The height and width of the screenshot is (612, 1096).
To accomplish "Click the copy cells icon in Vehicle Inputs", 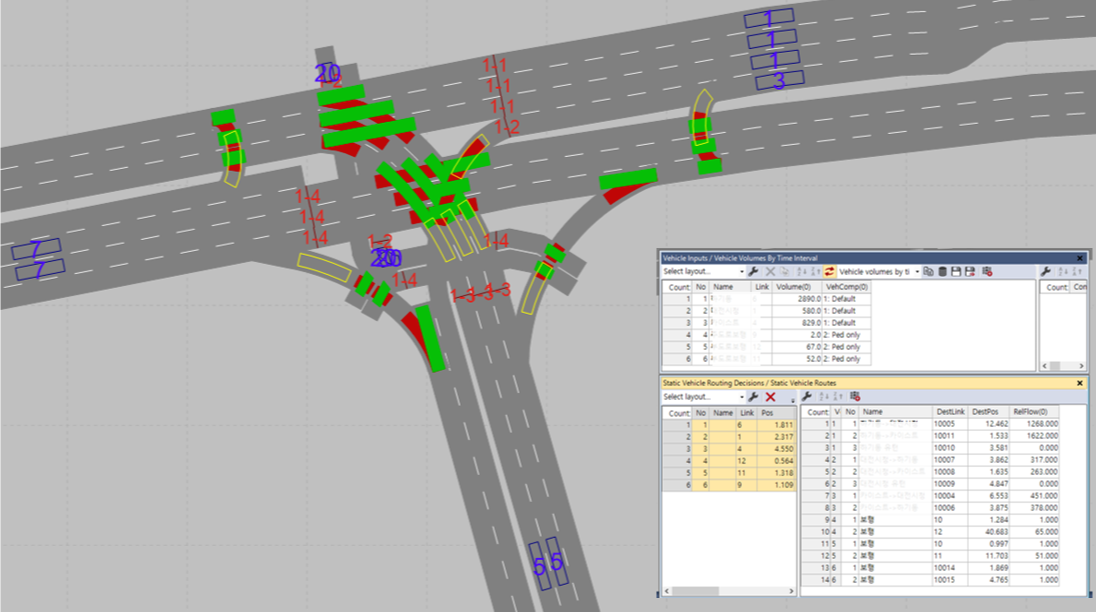I will click(928, 271).
